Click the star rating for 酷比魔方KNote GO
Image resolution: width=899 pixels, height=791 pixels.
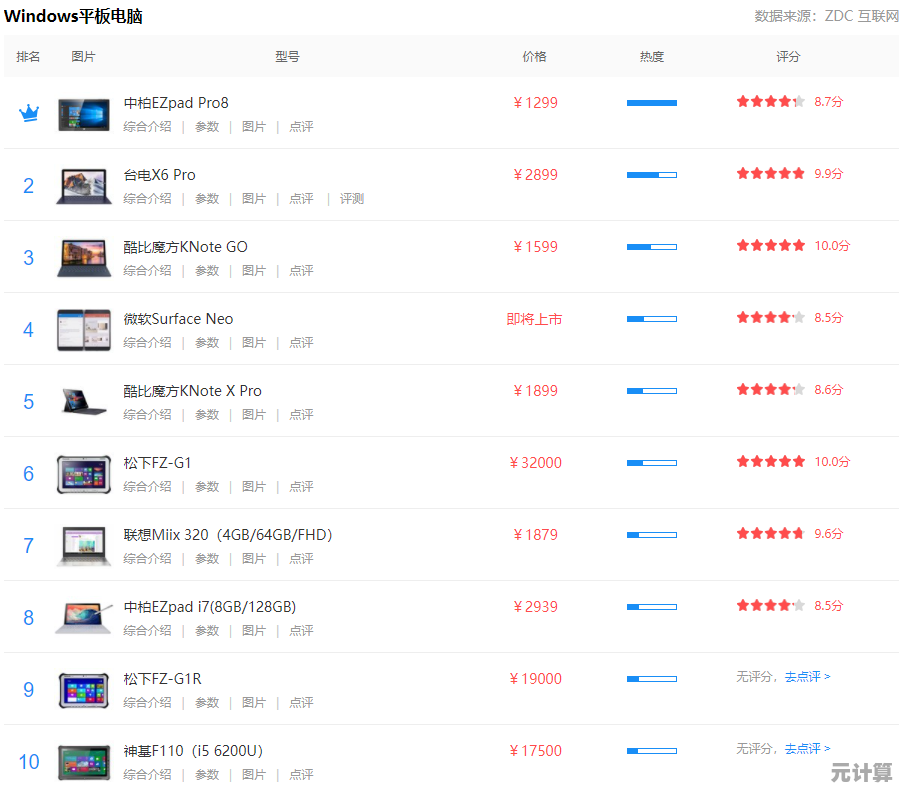(x=770, y=245)
